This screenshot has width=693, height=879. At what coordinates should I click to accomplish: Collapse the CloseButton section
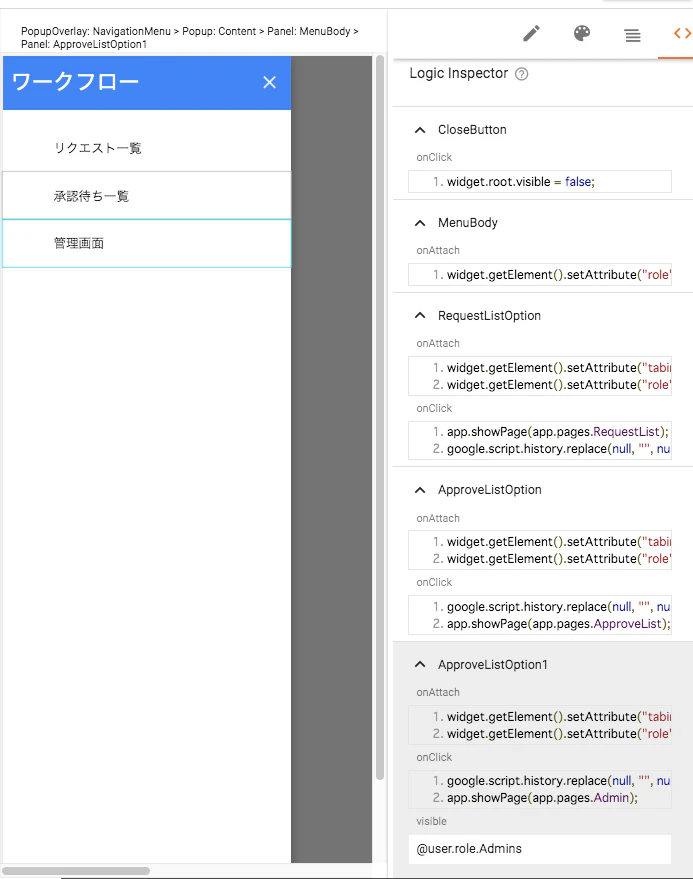point(420,130)
